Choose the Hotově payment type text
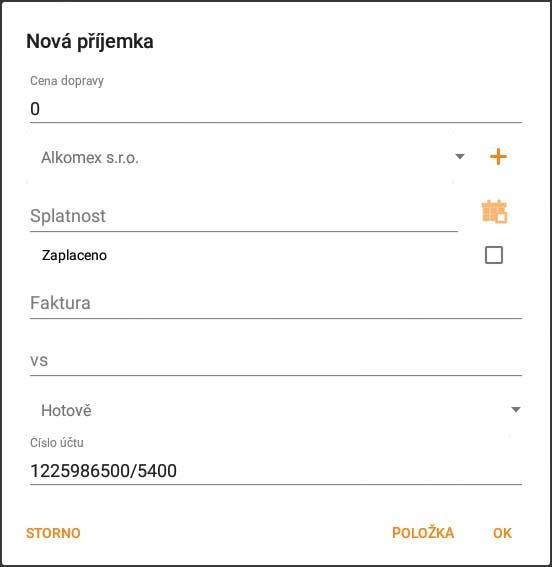This screenshot has width=552, height=567. point(66,410)
